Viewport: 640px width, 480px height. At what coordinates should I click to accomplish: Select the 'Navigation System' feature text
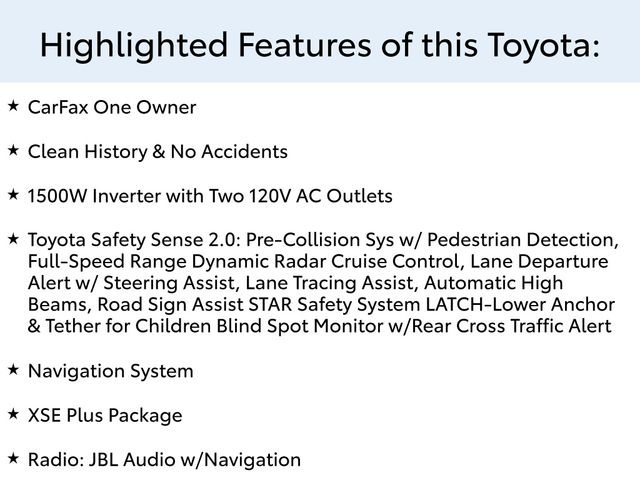pos(111,372)
